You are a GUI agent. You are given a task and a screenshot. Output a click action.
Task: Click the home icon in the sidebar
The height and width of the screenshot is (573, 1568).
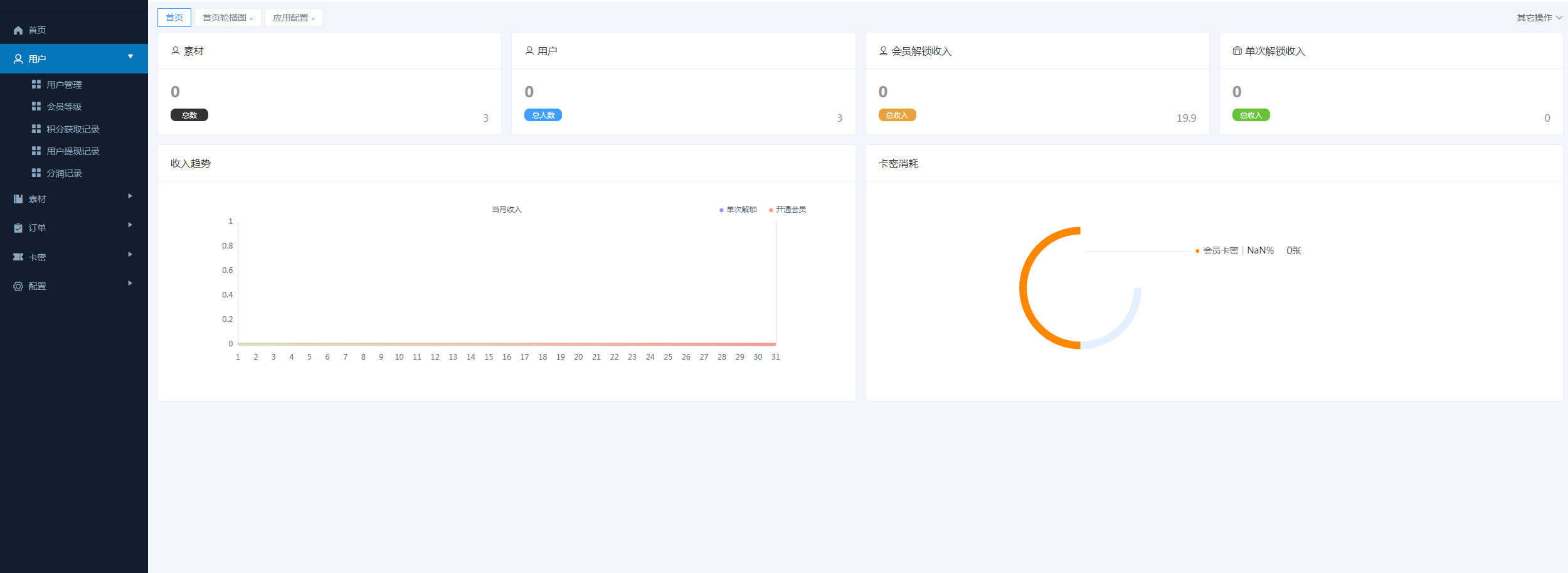point(18,30)
